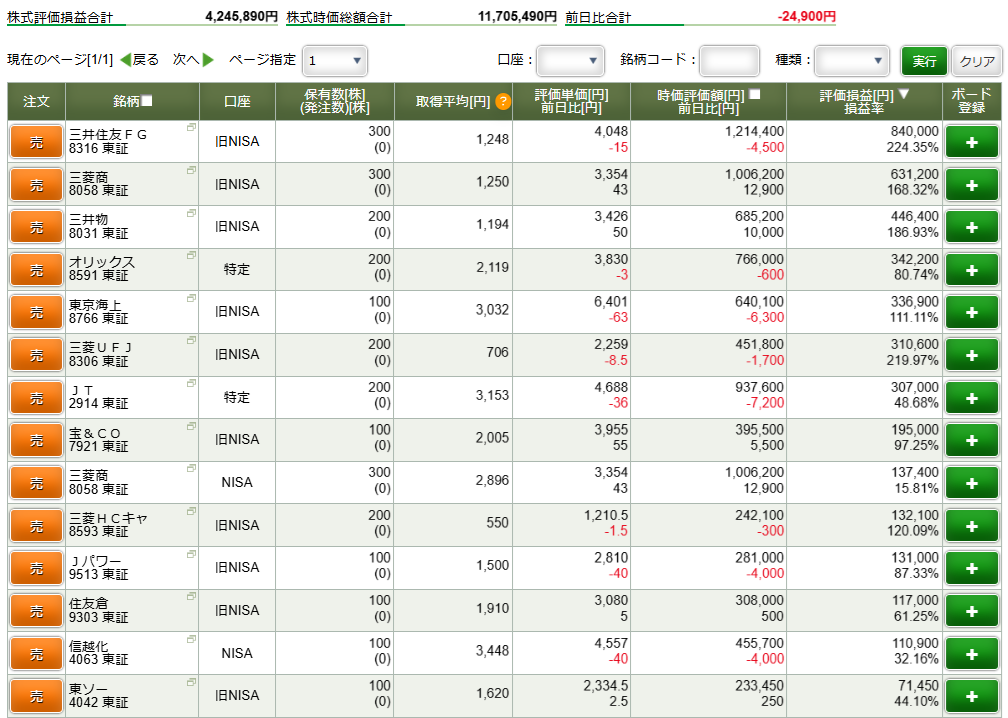
Task: Sell 東ソー with 売 button
Action: click(37, 696)
